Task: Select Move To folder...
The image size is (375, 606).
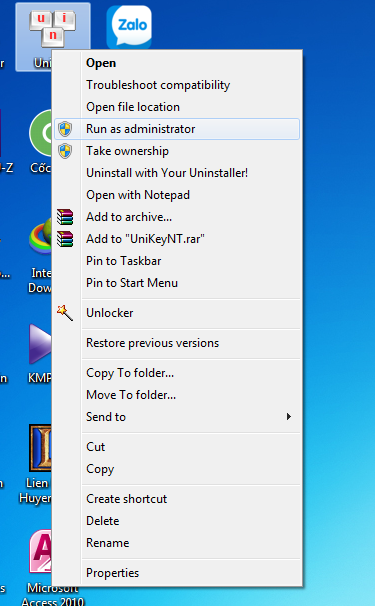Action: pos(177,395)
